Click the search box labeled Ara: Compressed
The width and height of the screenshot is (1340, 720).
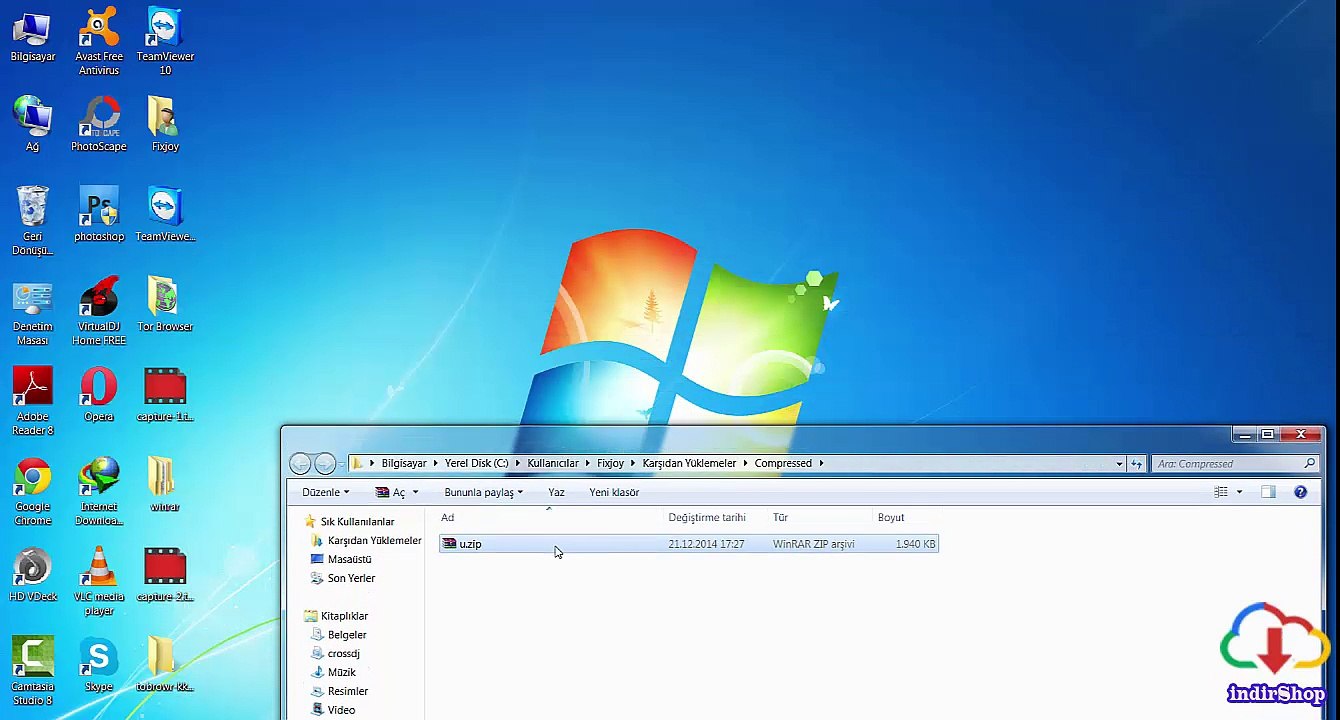(x=1235, y=464)
